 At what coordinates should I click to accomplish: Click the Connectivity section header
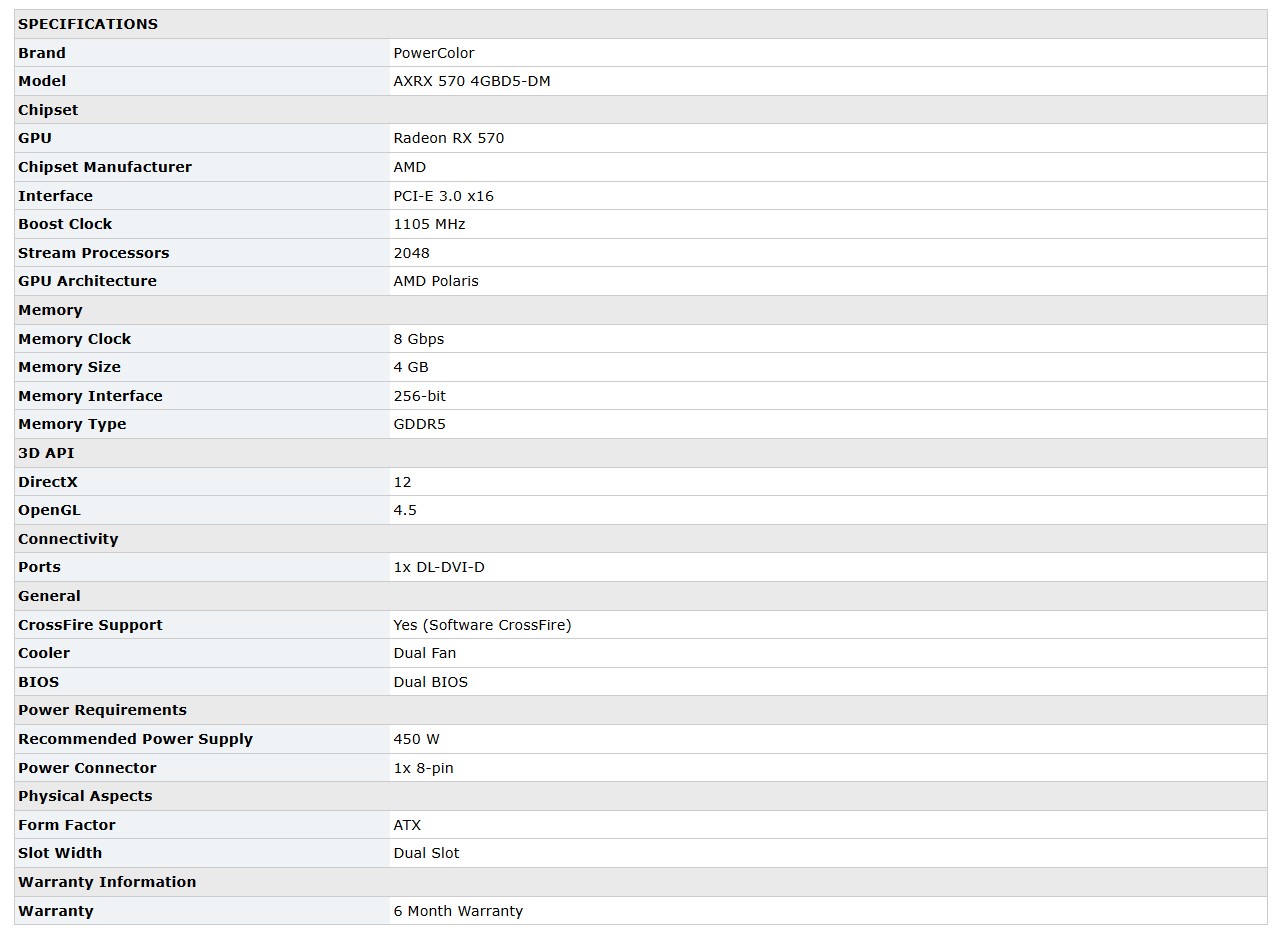pos(640,539)
